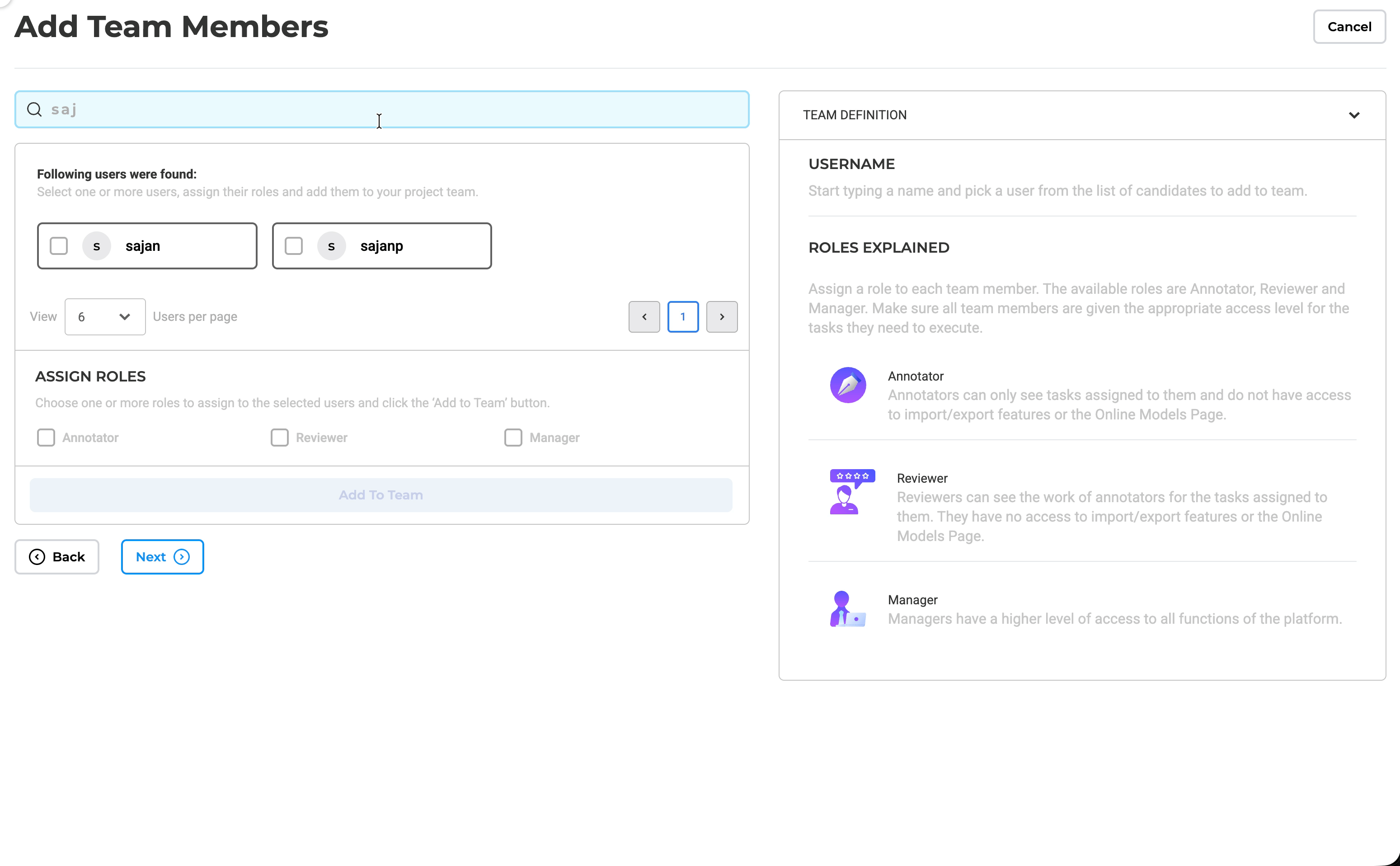Collapse the Team Definition panel
The height and width of the screenshot is (866, 1400).
(x=1353, y=115)
